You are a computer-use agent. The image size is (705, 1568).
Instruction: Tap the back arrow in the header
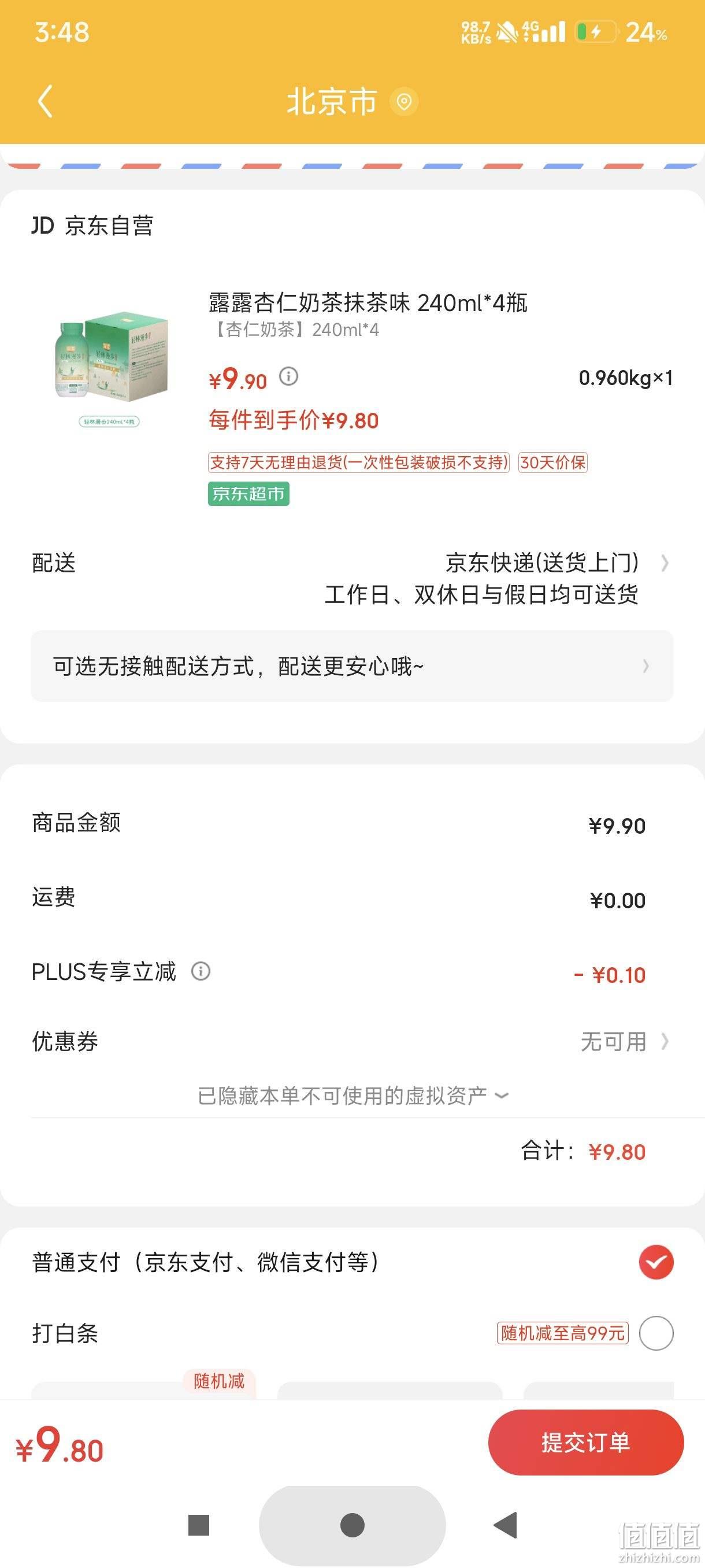click(x=46, y=101)
